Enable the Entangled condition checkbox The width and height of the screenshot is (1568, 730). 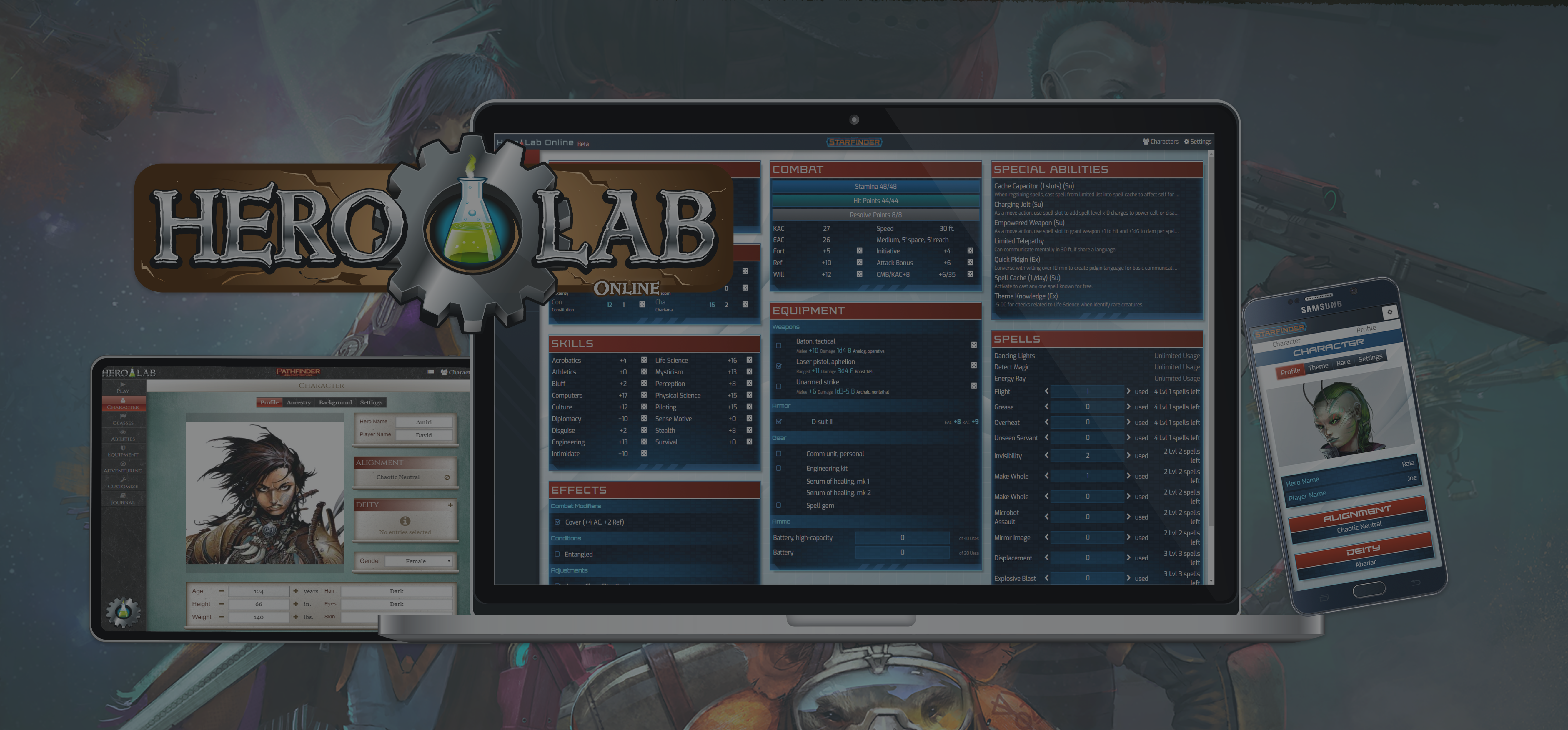(557, 554)
